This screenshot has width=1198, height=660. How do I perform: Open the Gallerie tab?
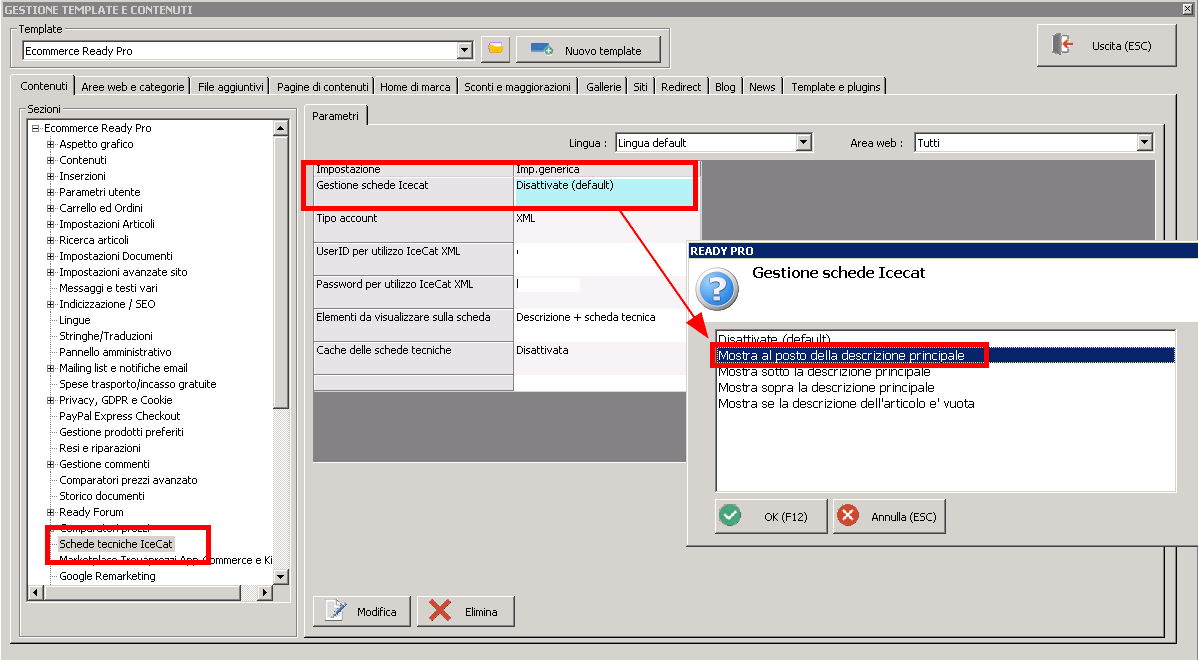point(604,87)
